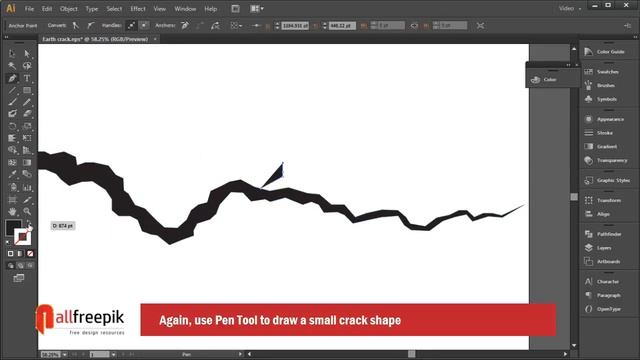
Task: Select the Eraser tool
Action: point(27,114)
